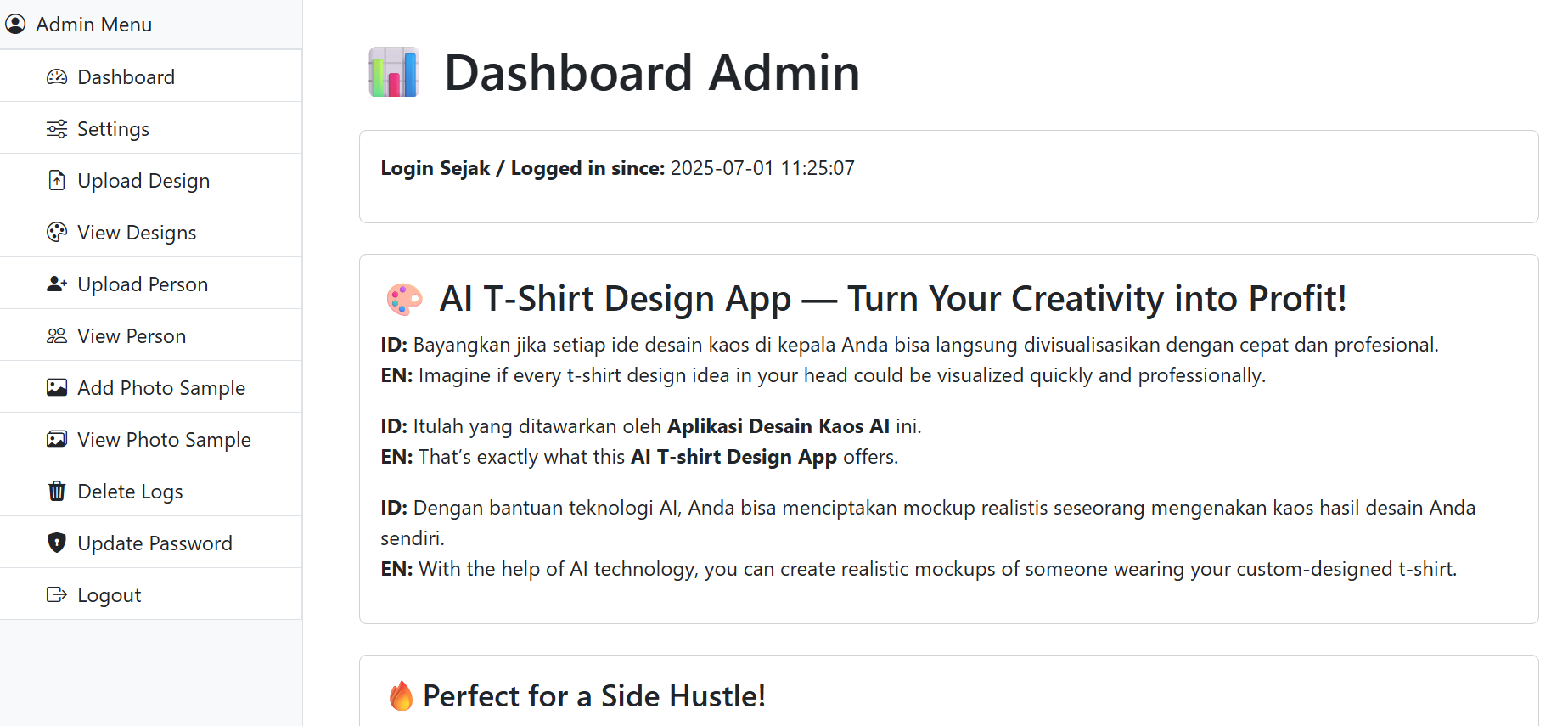
Task: Click the Admin Menu header
Action: click(x=93, y=25)
